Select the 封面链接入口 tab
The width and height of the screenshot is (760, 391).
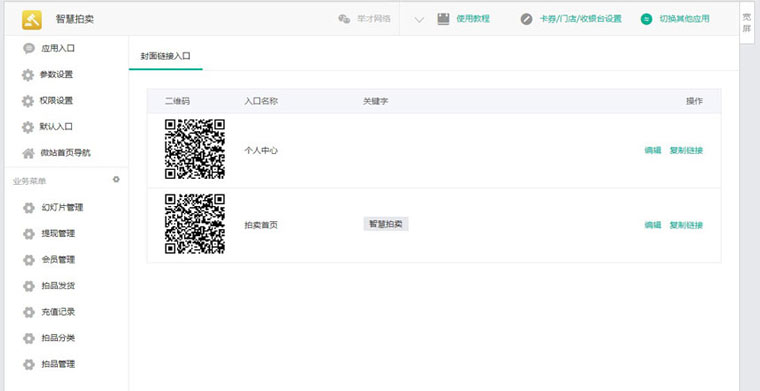coord(166,56)
